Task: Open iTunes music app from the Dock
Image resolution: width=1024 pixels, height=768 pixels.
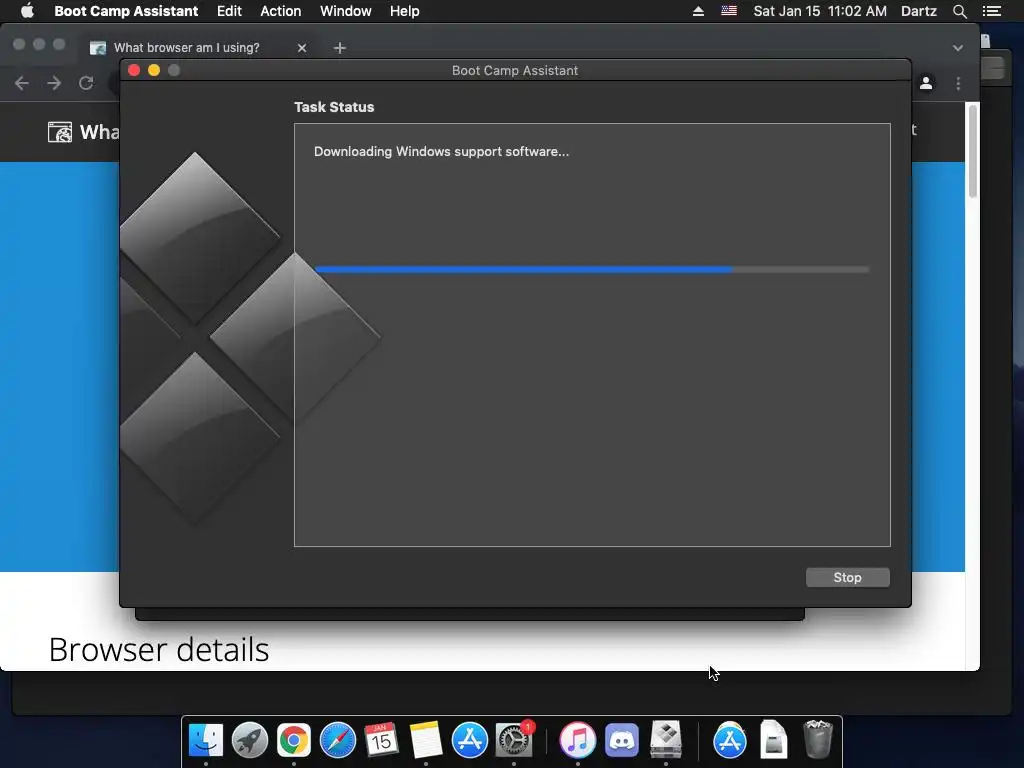Action: (577, 740)
